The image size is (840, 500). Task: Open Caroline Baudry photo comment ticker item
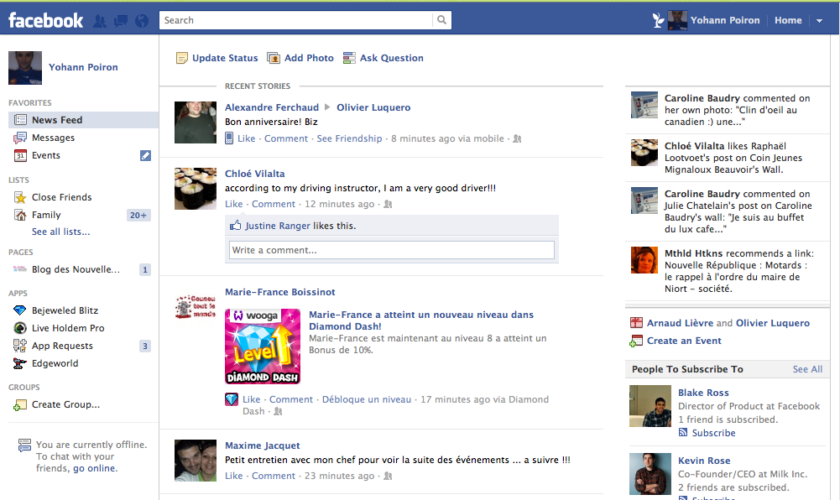pyautogui.click(x=728, y=110)
